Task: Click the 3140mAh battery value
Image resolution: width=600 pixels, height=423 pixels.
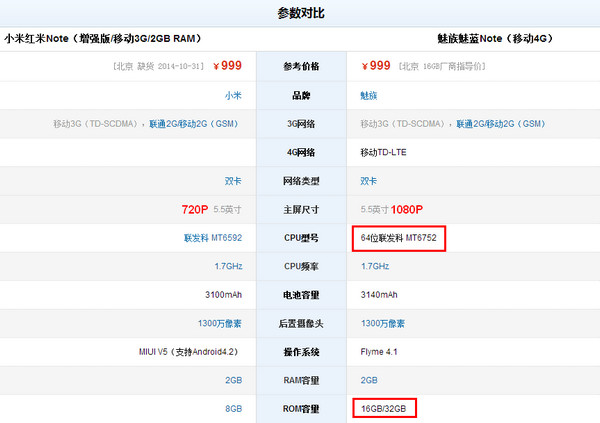Action: coord(379,295)
